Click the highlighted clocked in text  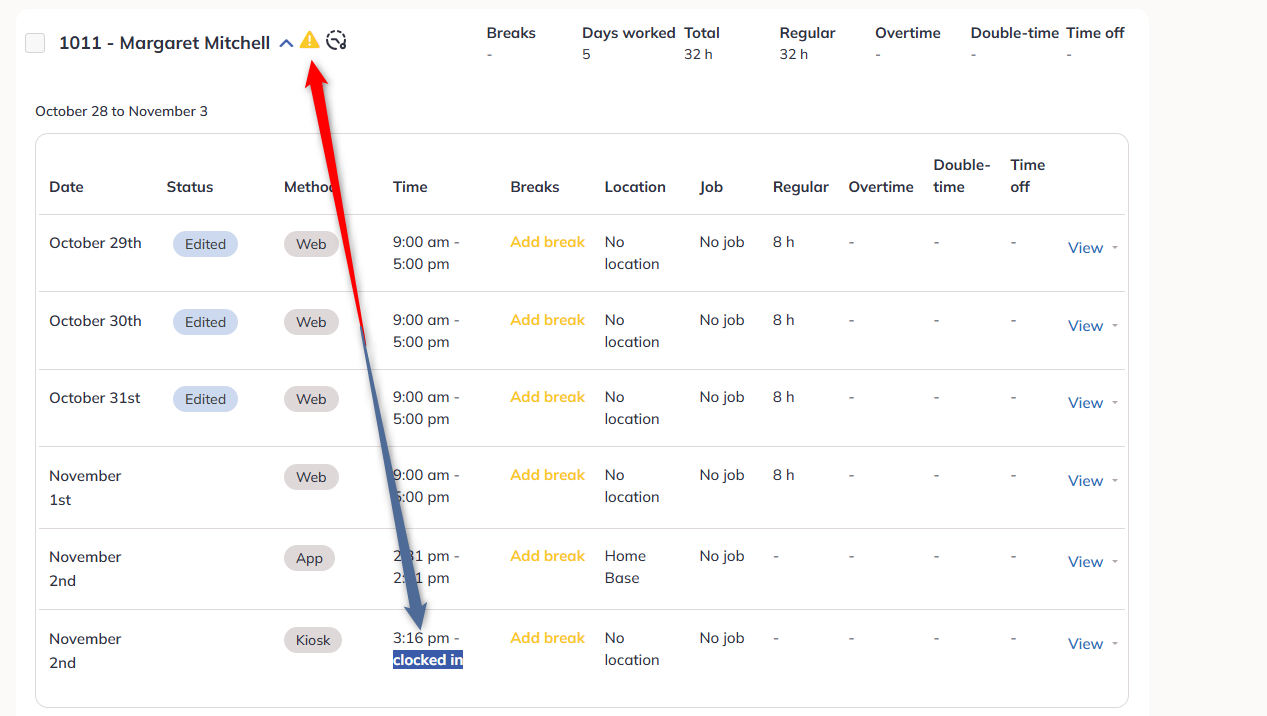point(428,660)
